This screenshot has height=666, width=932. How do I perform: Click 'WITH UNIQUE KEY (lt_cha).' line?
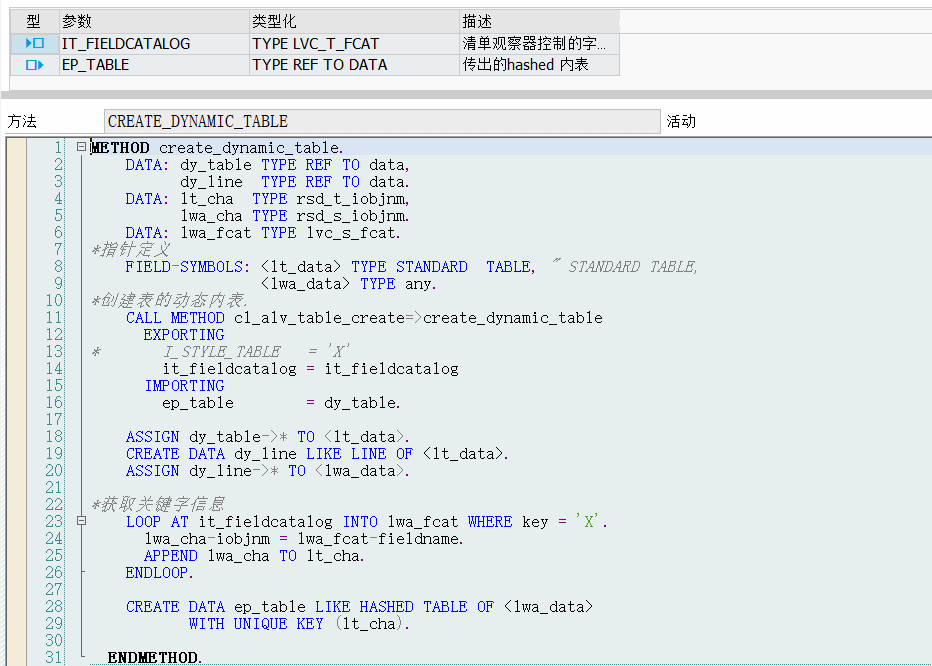299,624
